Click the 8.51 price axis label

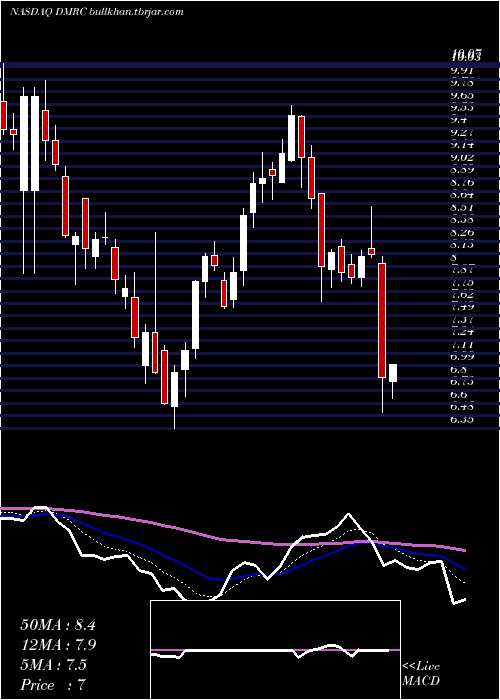pyautogui.click(x=462, y=208)
